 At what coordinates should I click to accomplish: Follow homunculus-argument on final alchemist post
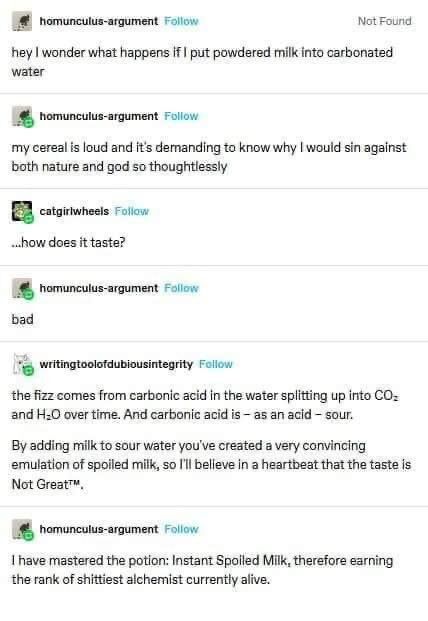181,529
